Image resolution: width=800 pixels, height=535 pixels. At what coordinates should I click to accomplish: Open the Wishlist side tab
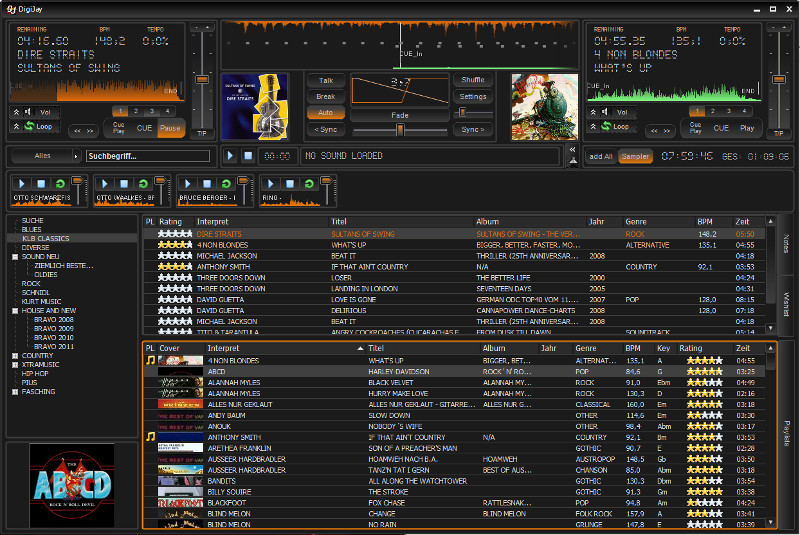click(x=786, y=304)
